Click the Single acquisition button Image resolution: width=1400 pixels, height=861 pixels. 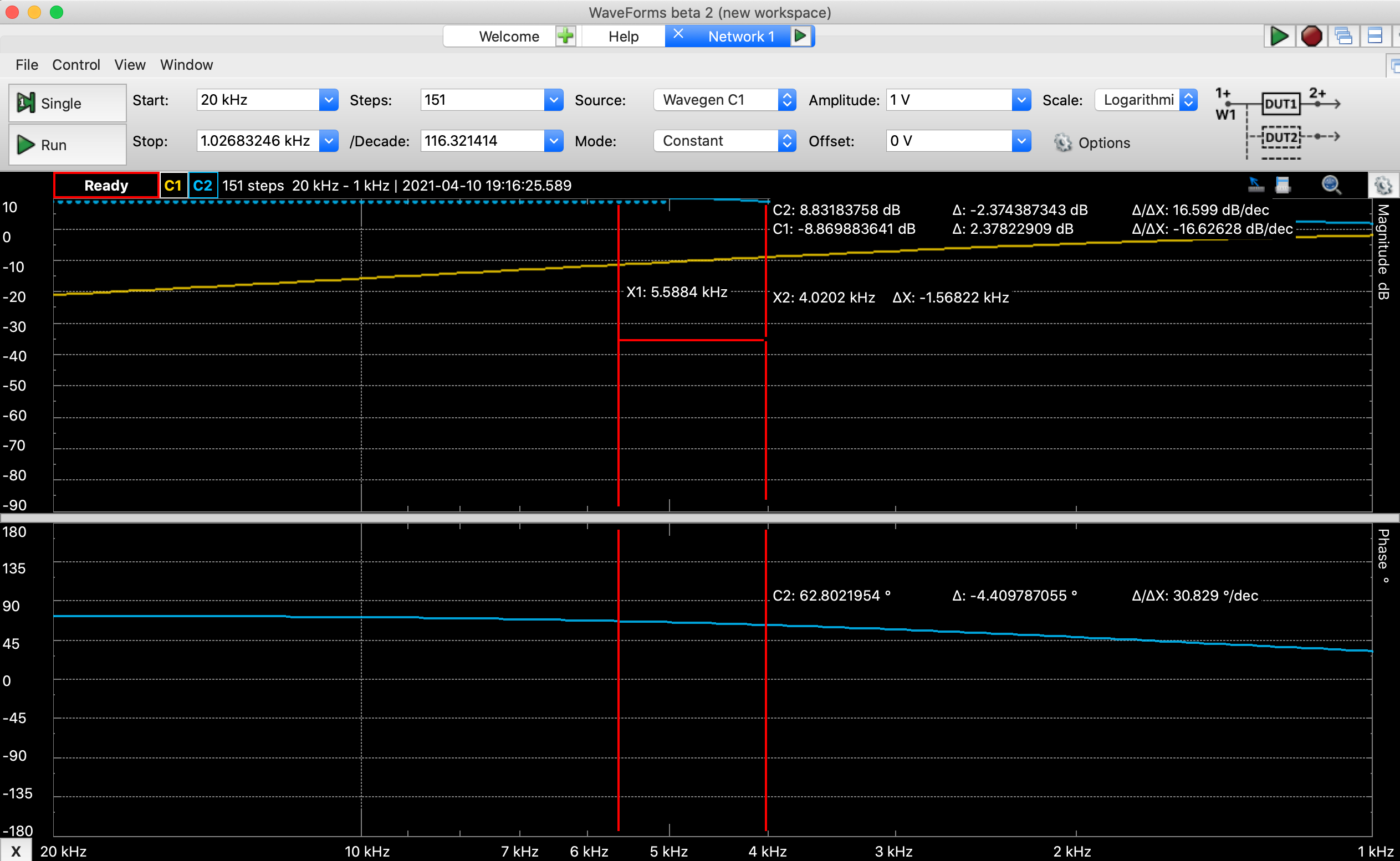click(67, 103)
